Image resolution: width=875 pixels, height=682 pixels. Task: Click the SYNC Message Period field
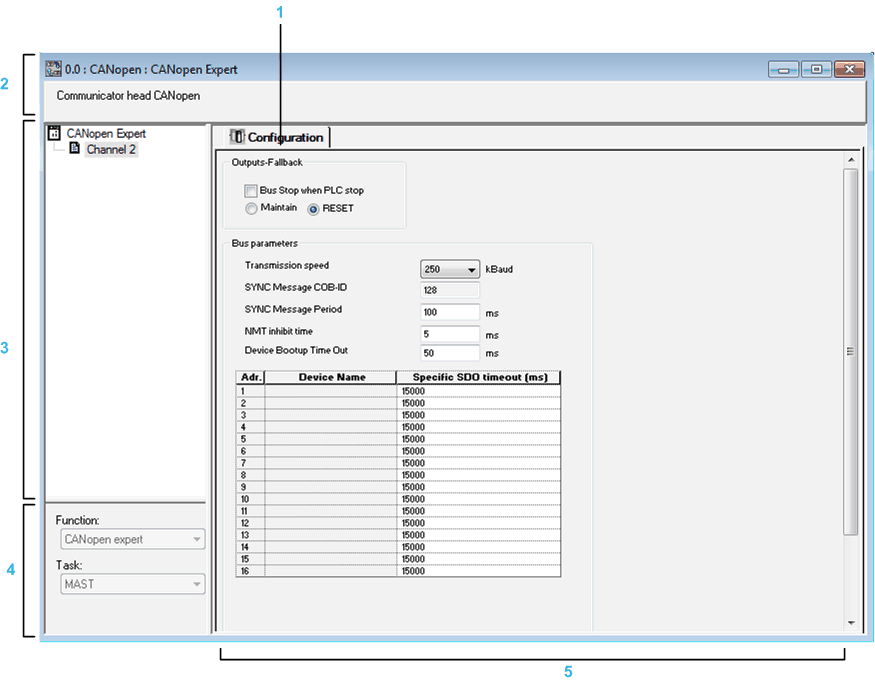coord(449,312)
